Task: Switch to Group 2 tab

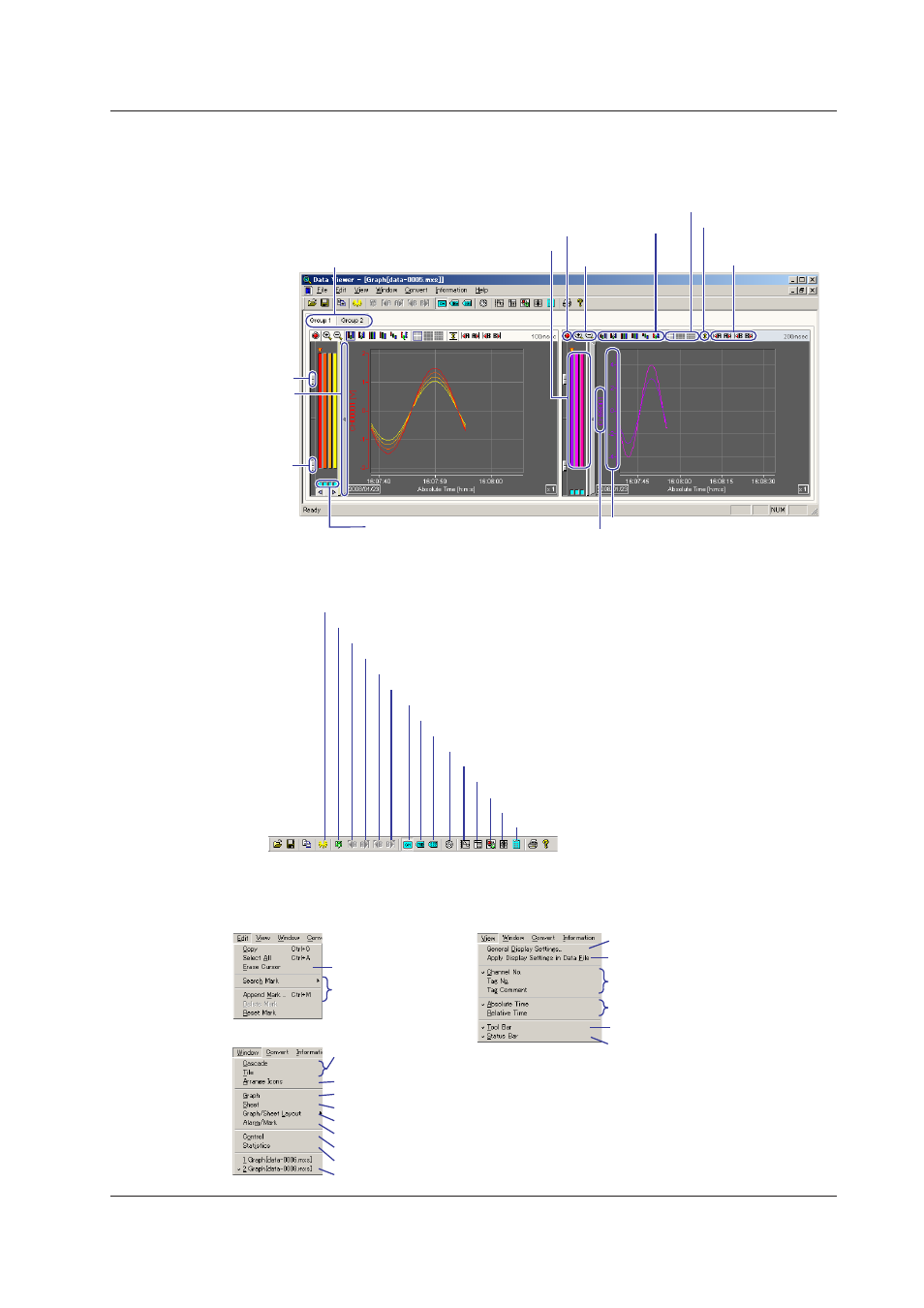Action: [352, 321]
